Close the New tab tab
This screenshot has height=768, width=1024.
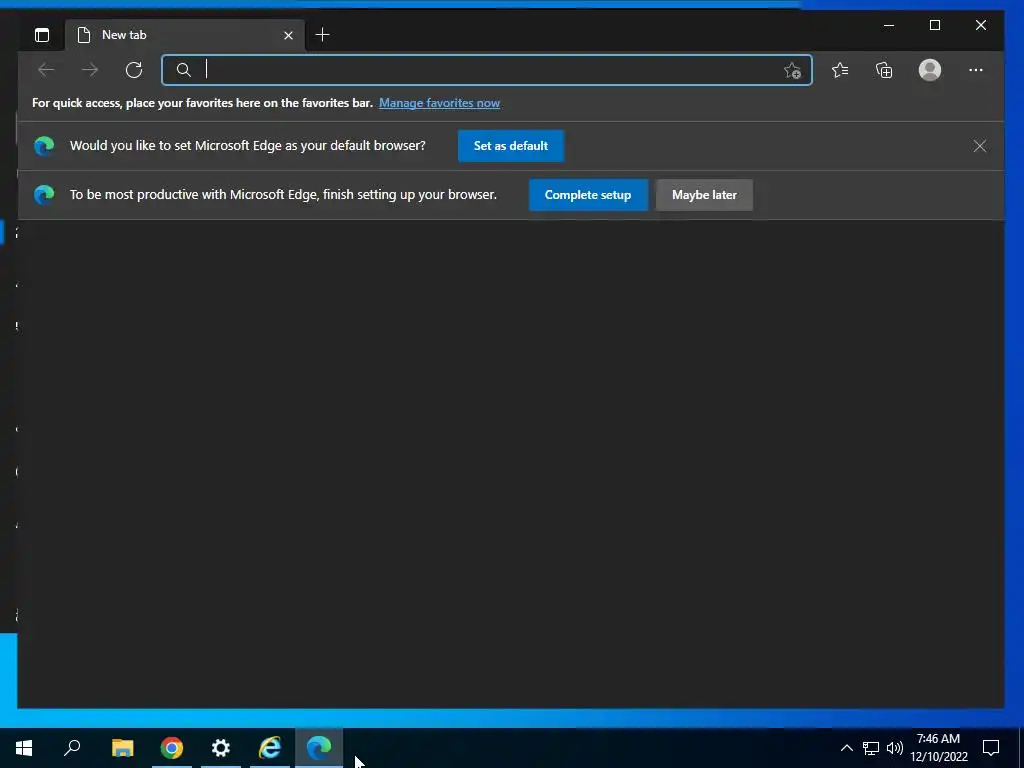[288, 35]
